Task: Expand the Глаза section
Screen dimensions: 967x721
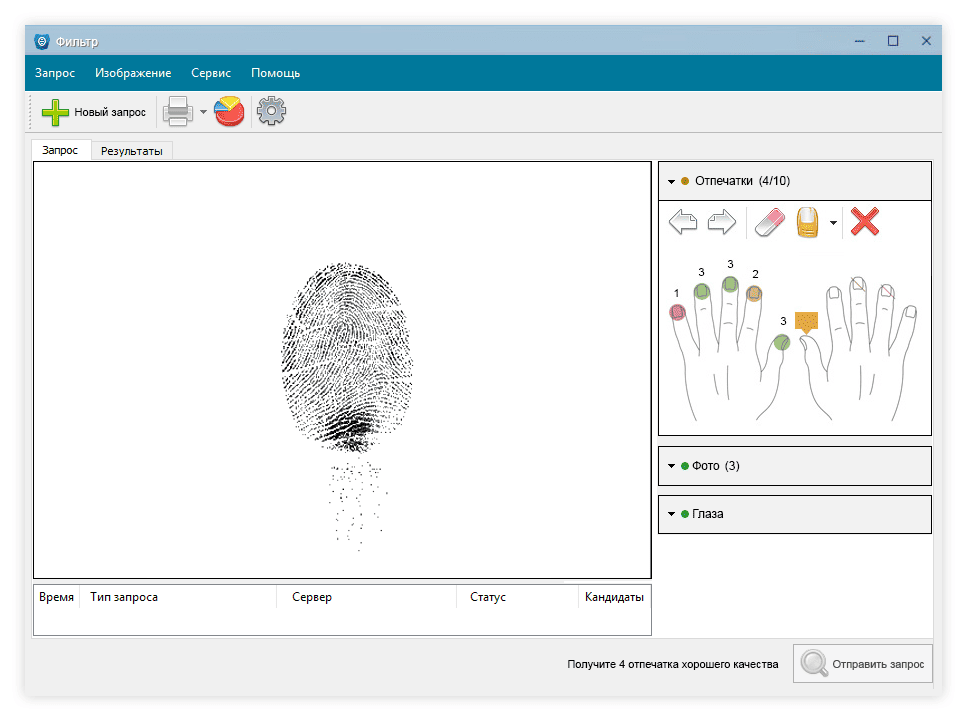Action: [x=671, y=514]
